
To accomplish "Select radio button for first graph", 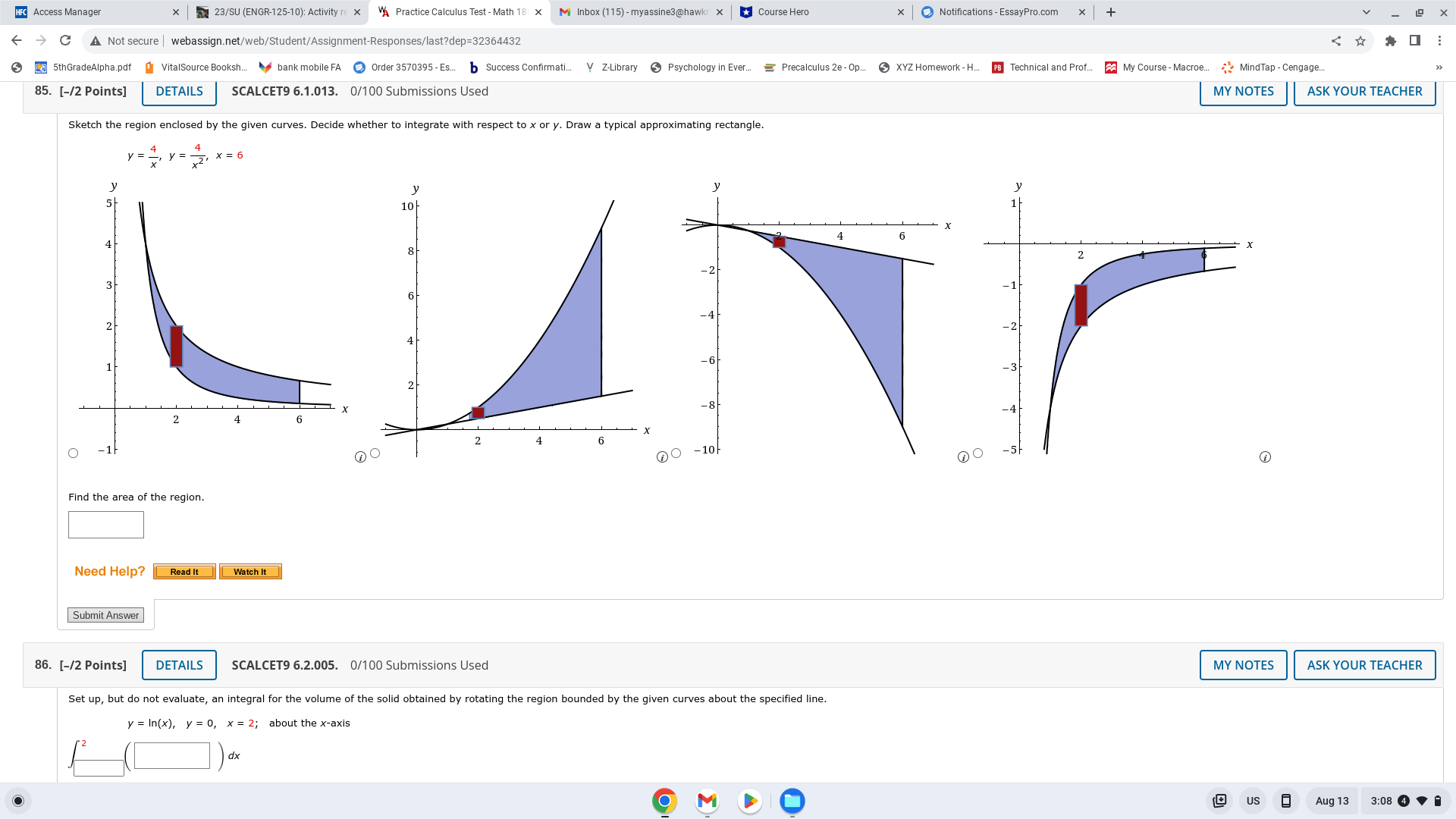I will coord(74,453).
